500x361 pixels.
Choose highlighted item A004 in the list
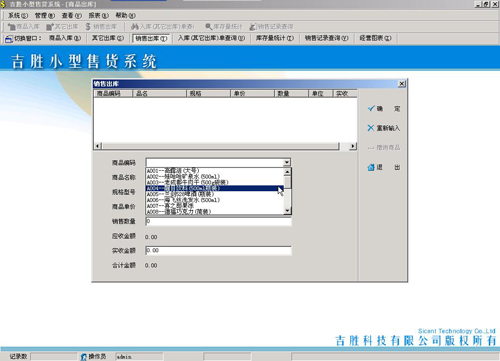tap(215, 188)
